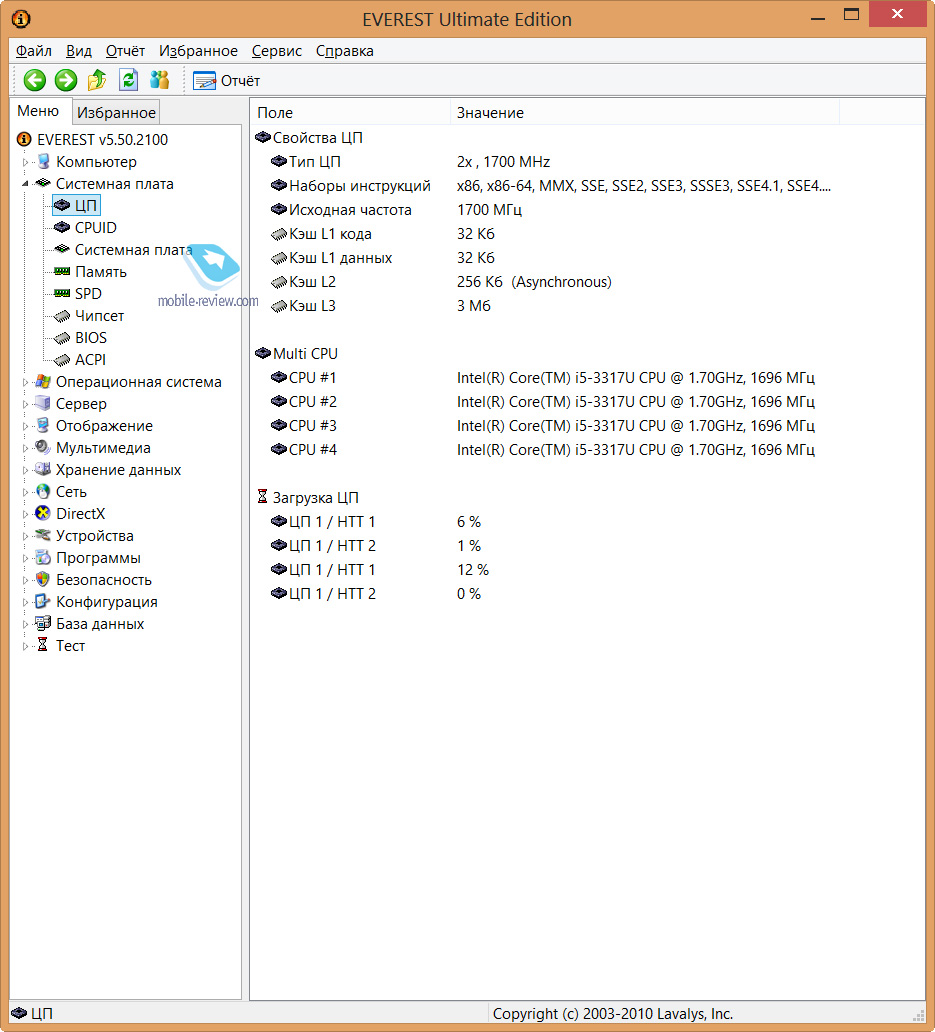Screen dimensions: 935x1032
Task: Open the Справка menu
Action: tap(345, 51)
